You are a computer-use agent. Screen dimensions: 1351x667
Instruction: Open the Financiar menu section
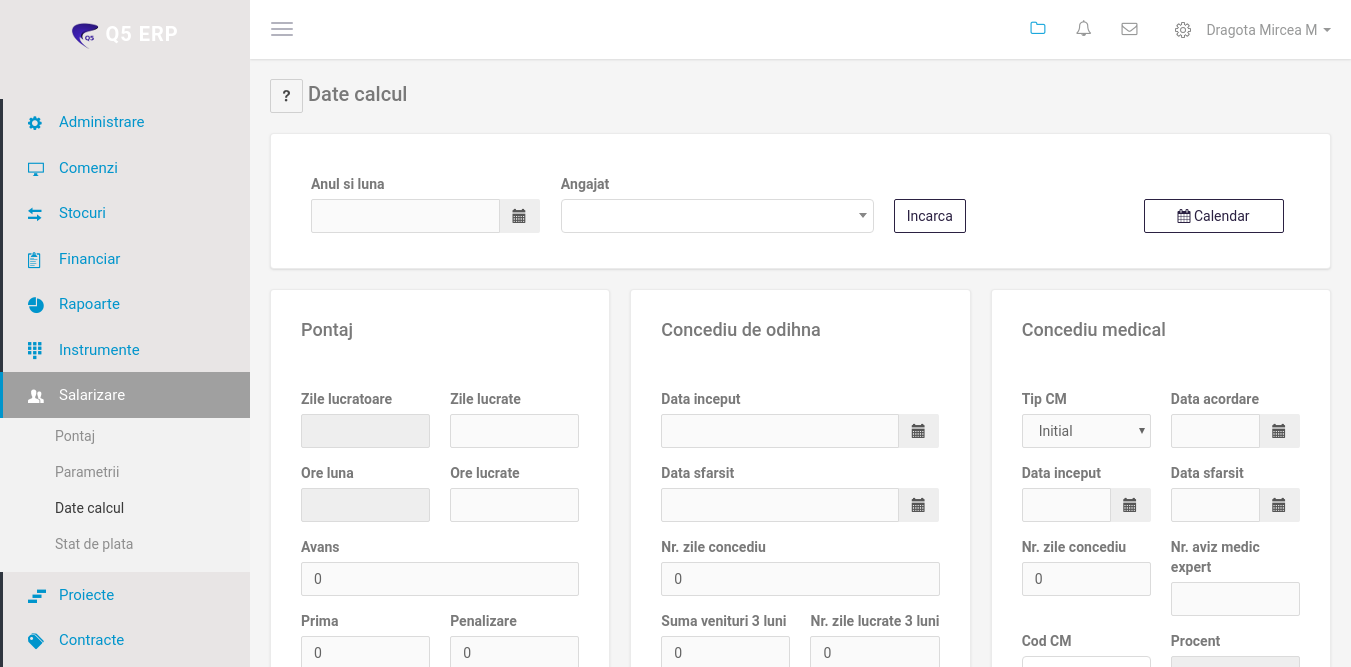coord(89,259)
